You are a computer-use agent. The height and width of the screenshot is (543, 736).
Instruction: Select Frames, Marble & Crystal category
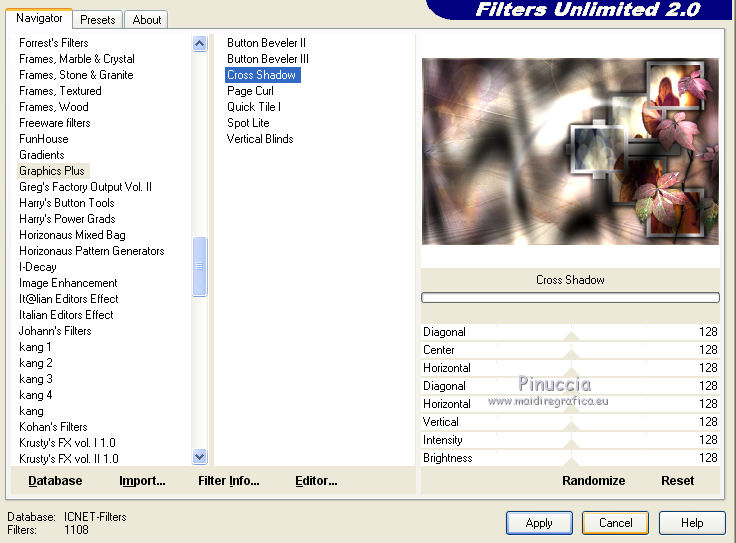tap(77, 59)
